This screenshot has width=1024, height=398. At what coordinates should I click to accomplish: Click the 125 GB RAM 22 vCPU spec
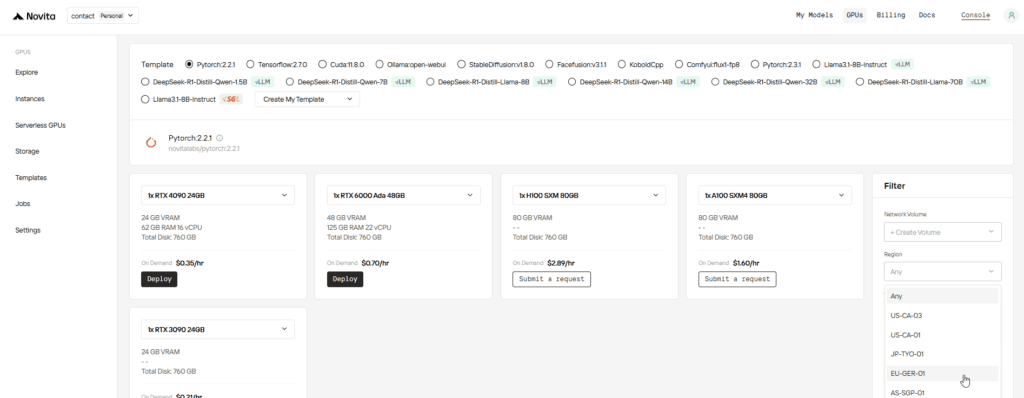click(x=359, y=227)
